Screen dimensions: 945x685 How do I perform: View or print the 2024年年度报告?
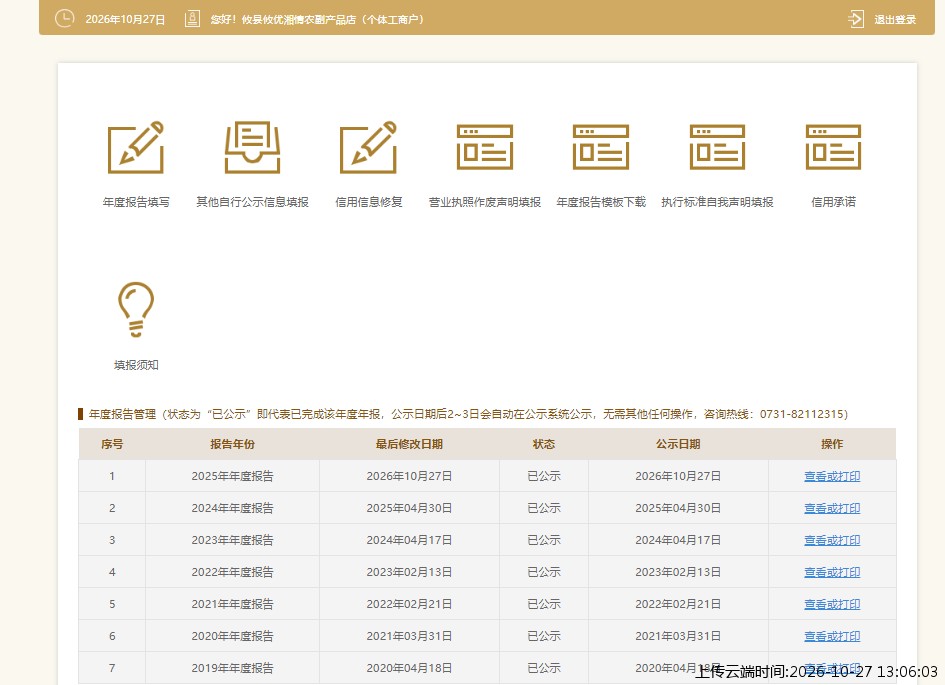[x=832, y=508]
